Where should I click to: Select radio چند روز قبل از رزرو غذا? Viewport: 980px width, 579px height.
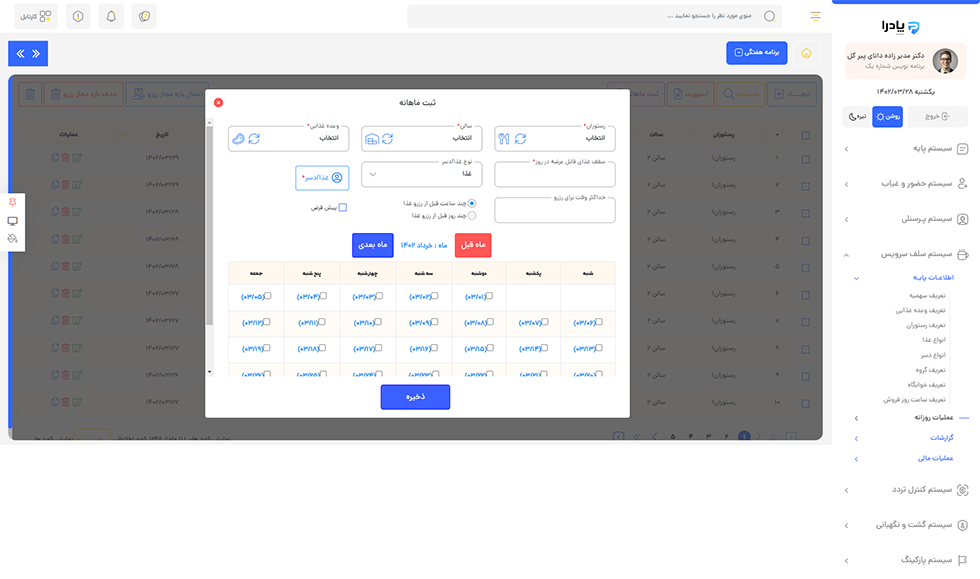472,216
